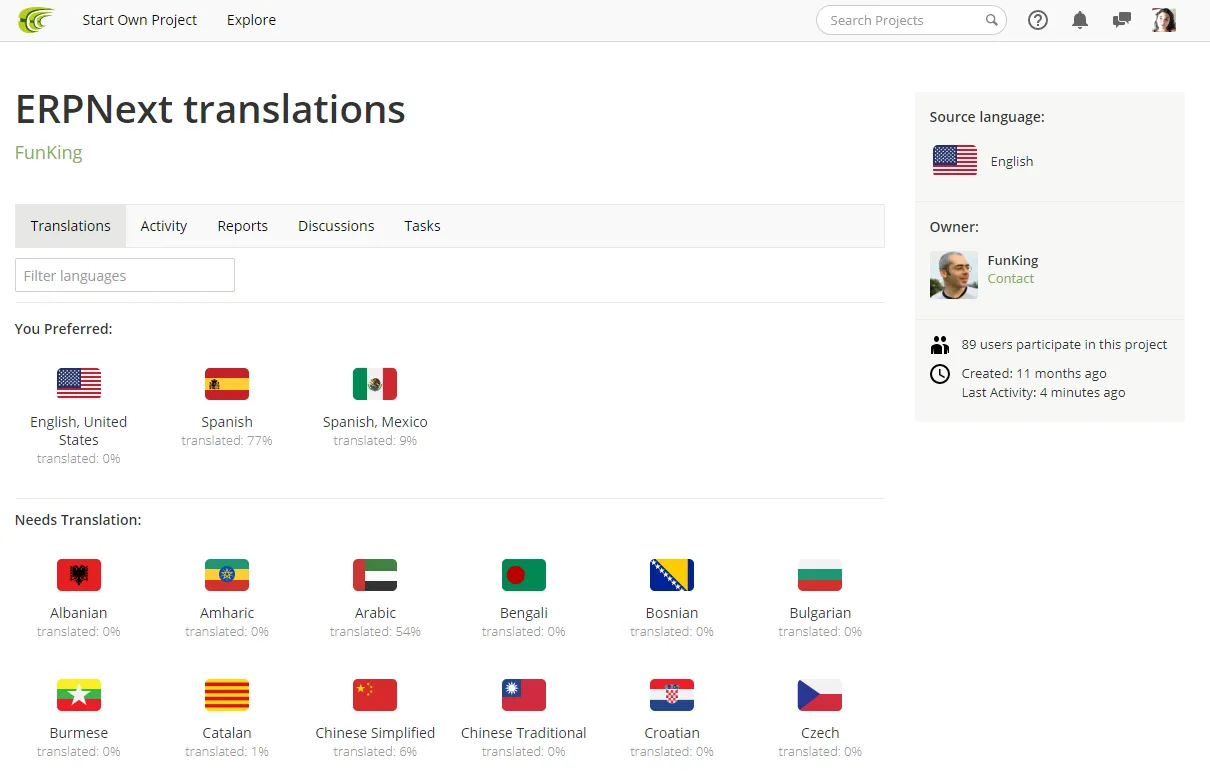Click the Catalan language name
The height and width of the screenshot is (779, 1210).
click(227, 733)
